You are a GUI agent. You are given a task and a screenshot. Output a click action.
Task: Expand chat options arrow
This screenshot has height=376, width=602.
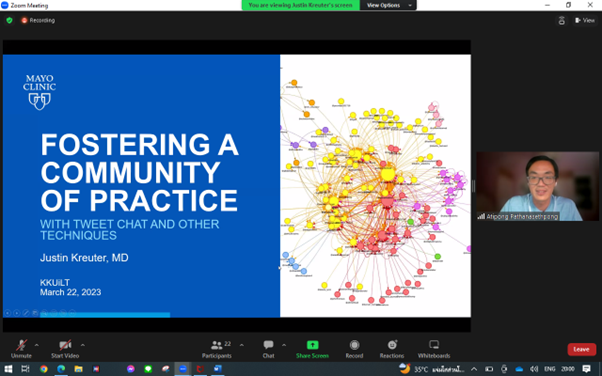[284, 345]
